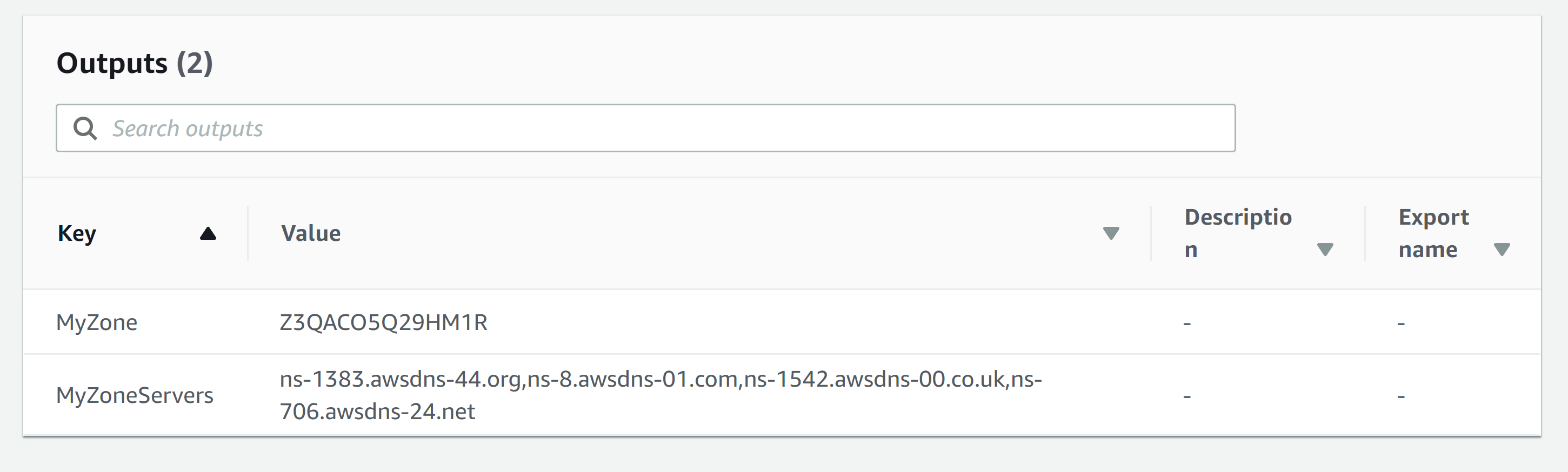1568x472 pixels.
Task: Click the search magnifier icon
Action: [85, 129]
